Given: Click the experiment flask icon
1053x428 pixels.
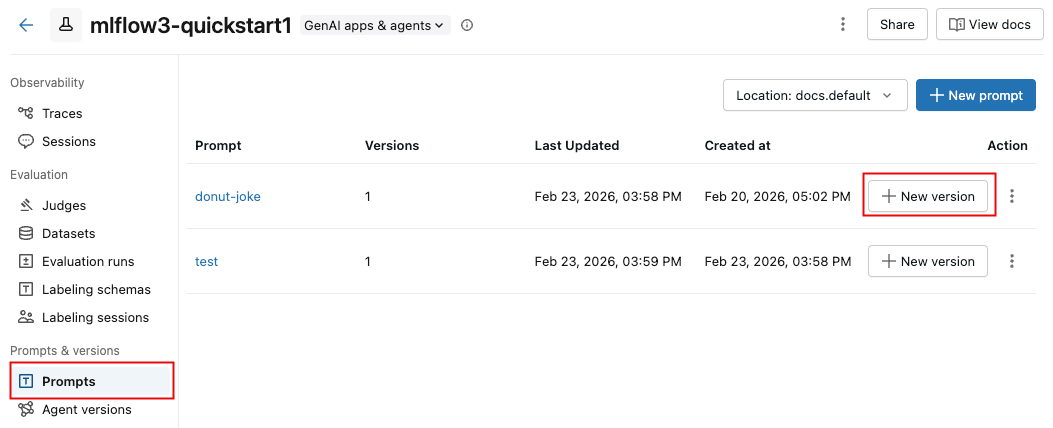Looking at the screenshot, I should pyautogui.click(x=66, y=25).
